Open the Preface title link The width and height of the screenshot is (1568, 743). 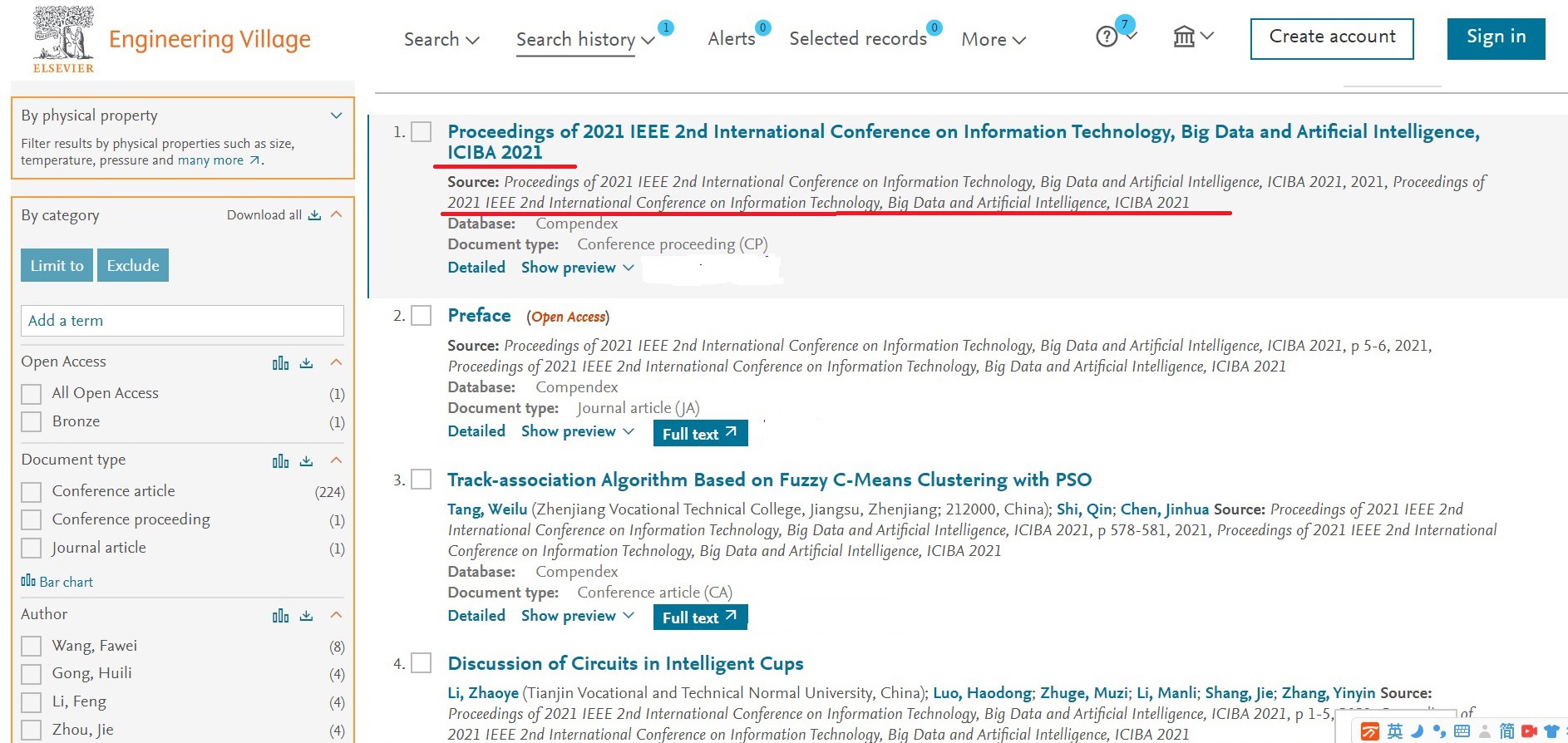click(x=479, y=316)
